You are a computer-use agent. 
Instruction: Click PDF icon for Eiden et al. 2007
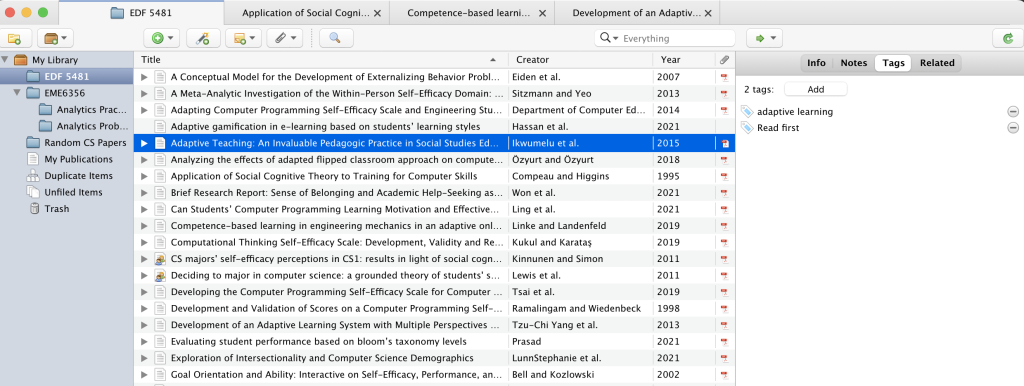point(724,77)
